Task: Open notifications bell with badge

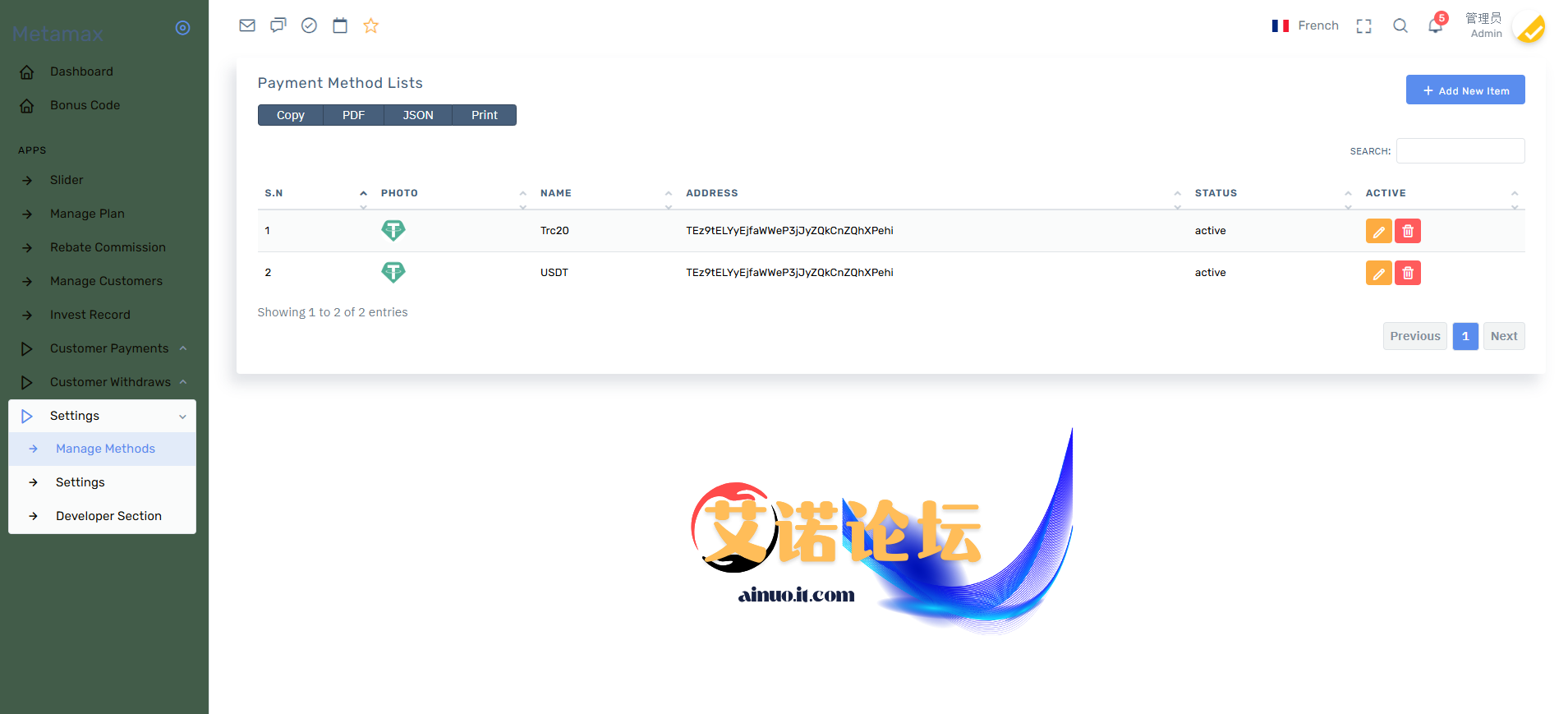Action: pyautogui.click(x=1437, y=24)
